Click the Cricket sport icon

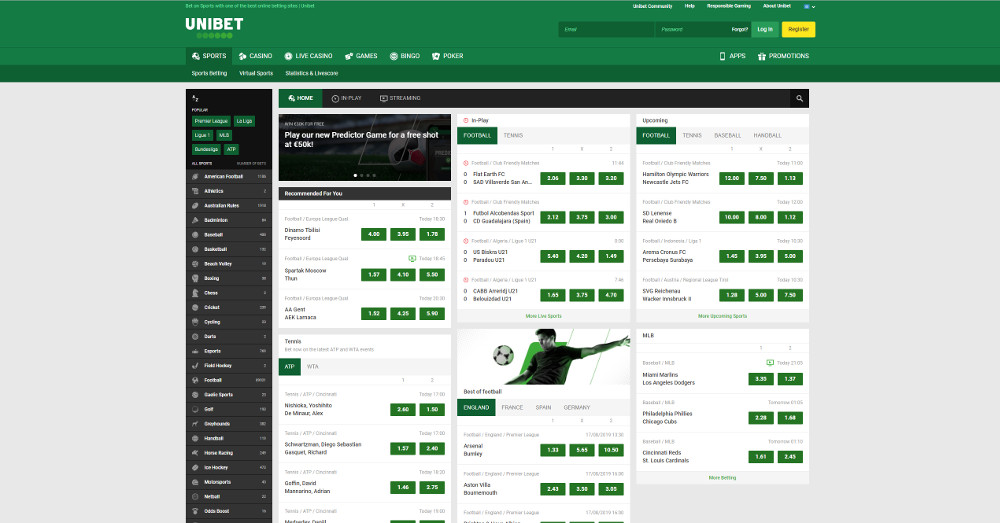(196, 307)
